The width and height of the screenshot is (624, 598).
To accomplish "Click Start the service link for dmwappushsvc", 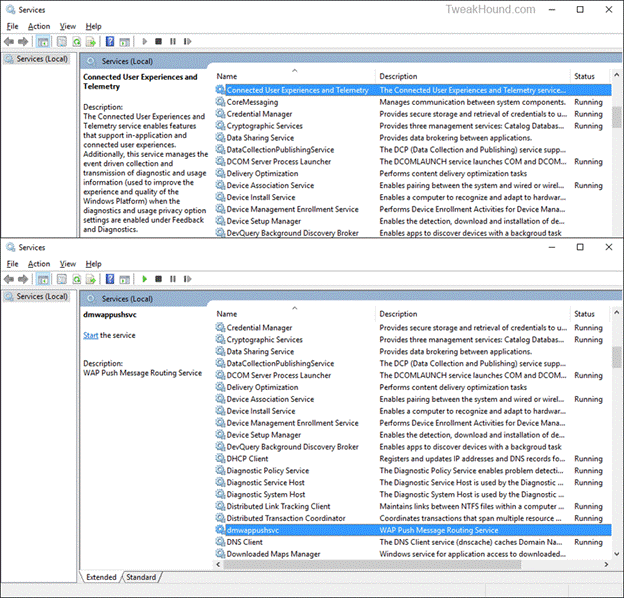I will pos(91,335).
